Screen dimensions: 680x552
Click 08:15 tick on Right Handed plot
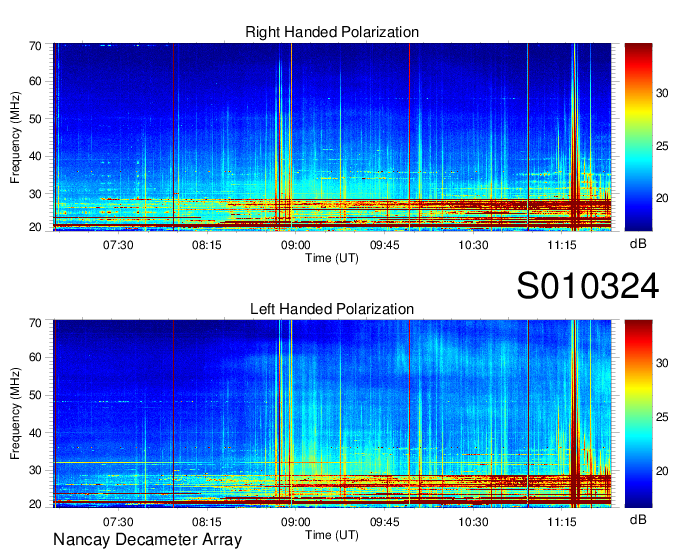(x=207, y=245)
